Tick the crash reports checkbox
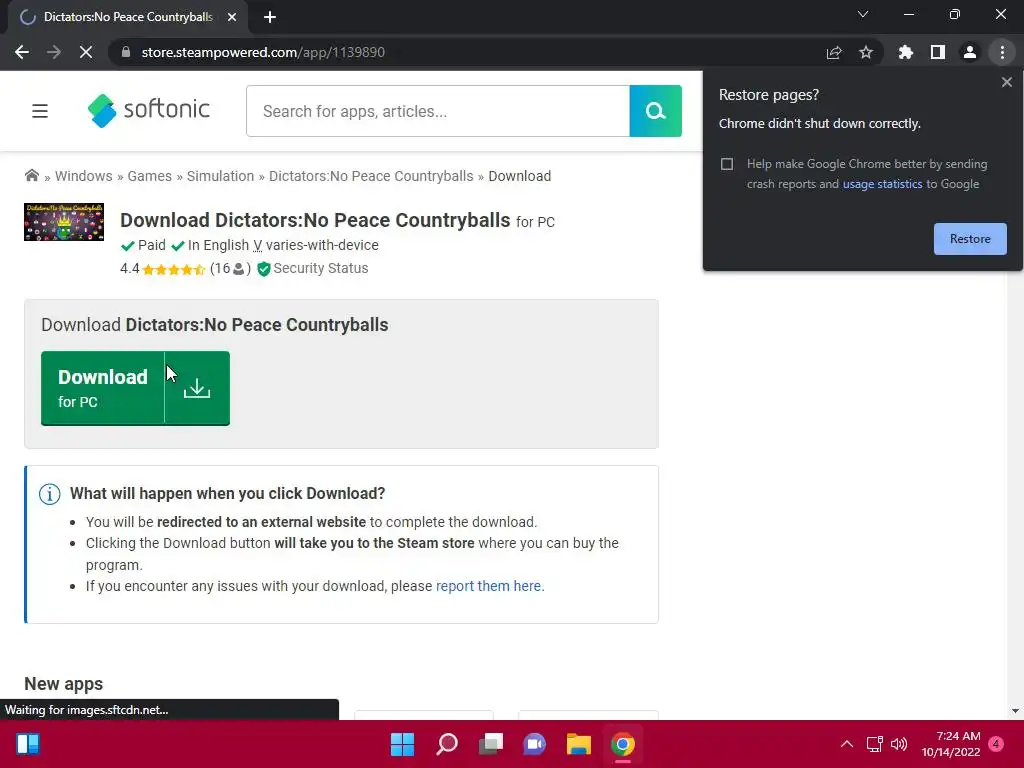 point(727,164)
